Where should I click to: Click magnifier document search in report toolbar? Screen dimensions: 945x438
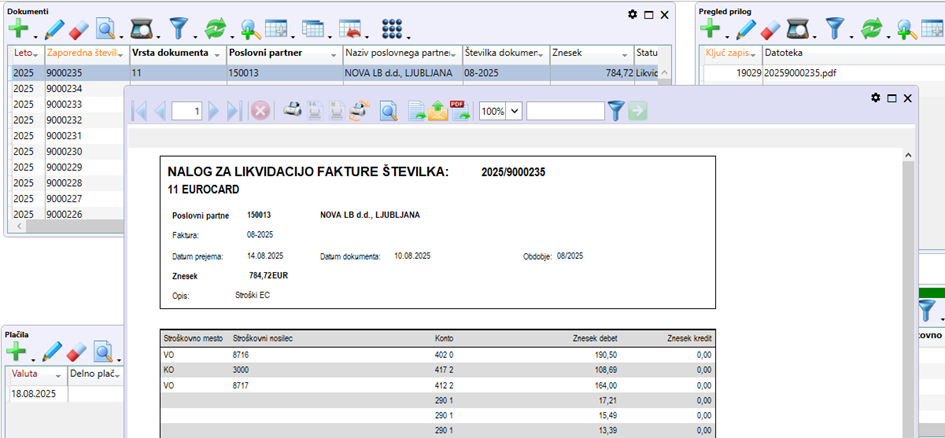[x=389, y=111]
